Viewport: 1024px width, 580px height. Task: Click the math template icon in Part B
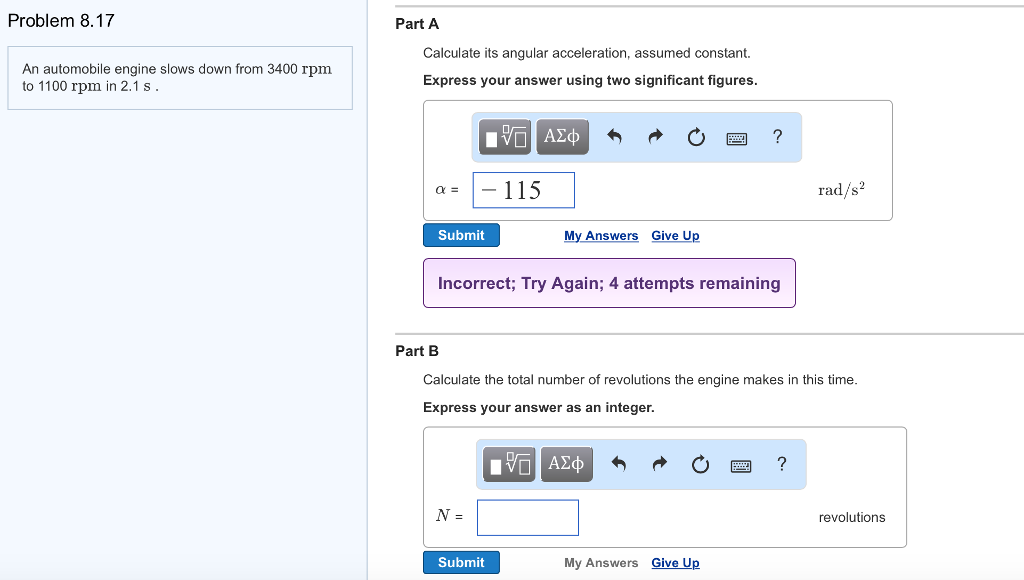click(x=510, y=464)
